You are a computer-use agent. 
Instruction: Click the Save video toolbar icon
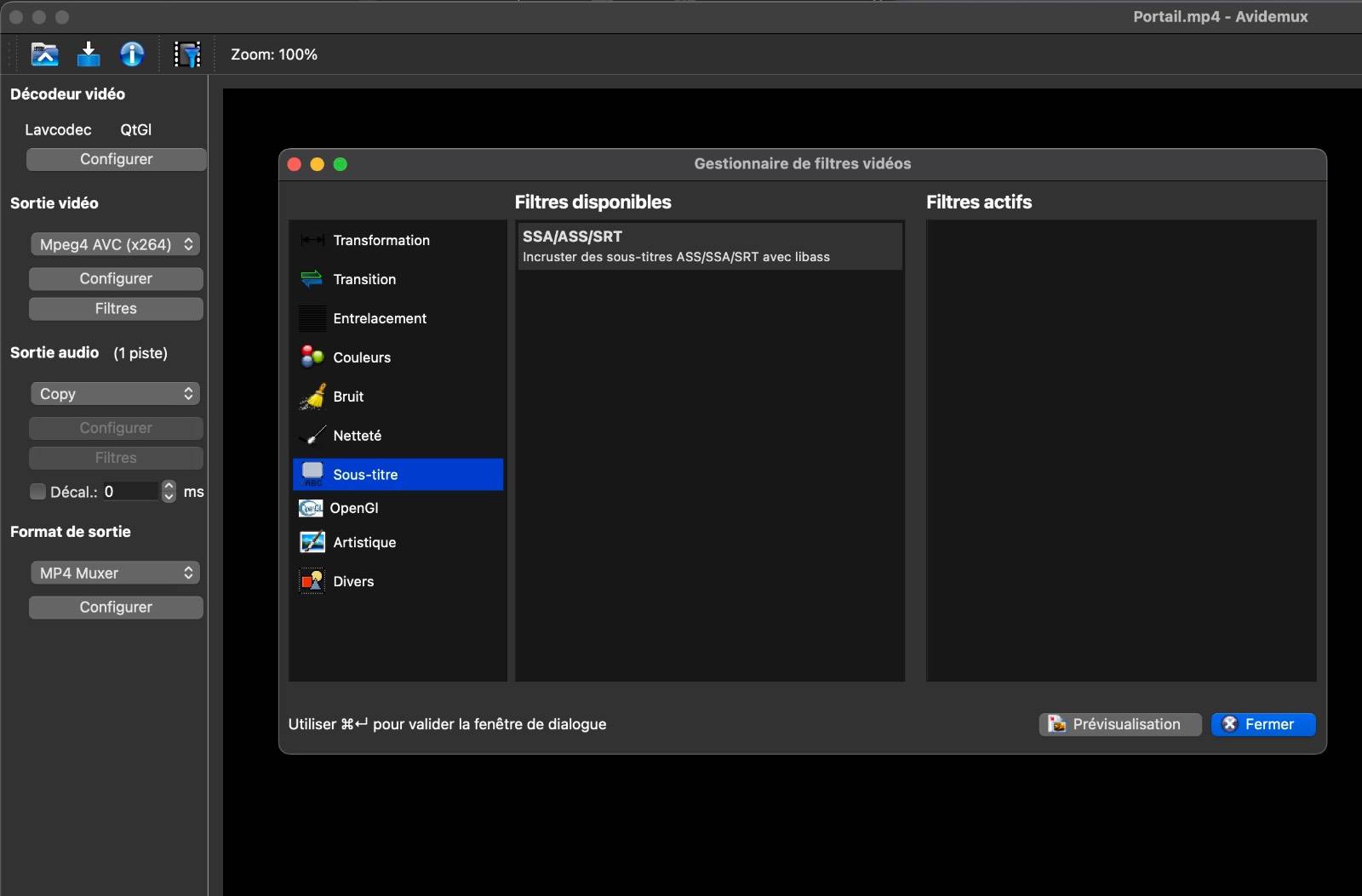[89, 54]
